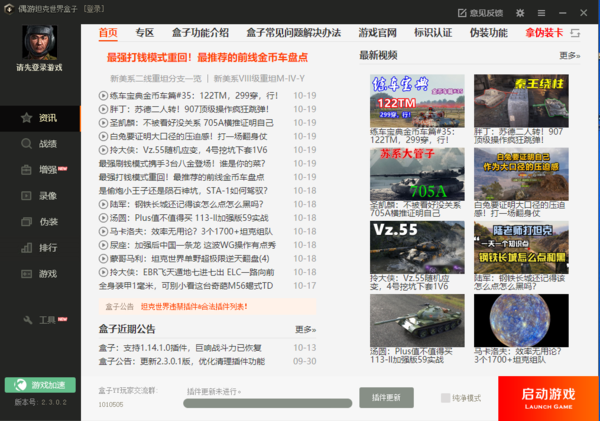Click the settings gear icon in title bar

pyautogui.click(x=520, y=11)
